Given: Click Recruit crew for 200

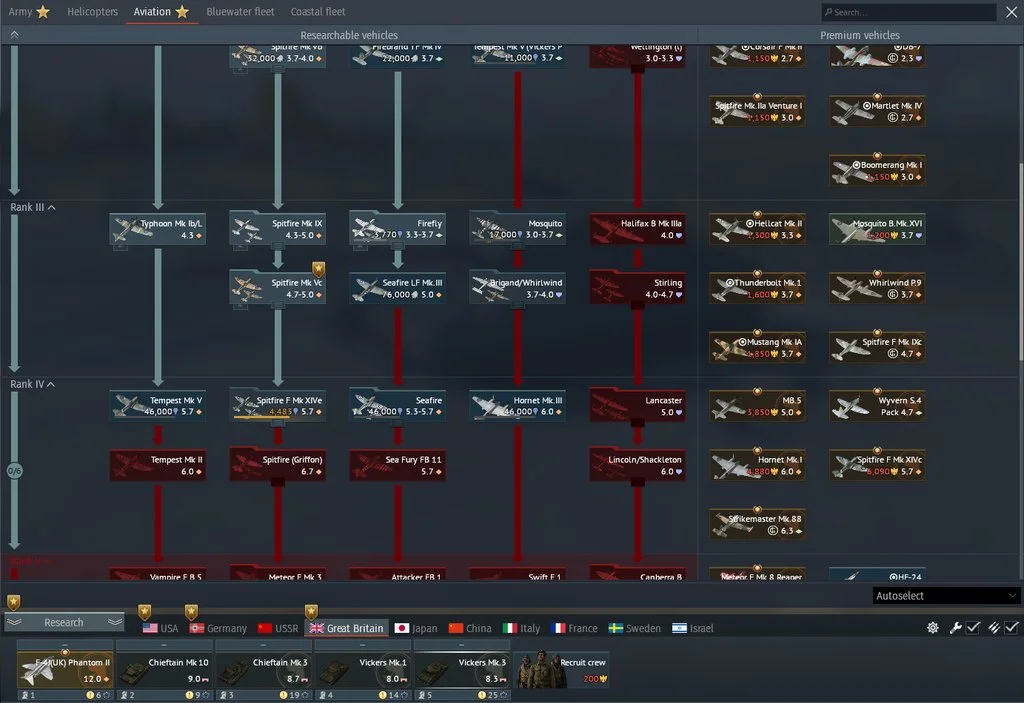Looking at the screenshot, I should point(562,669).
